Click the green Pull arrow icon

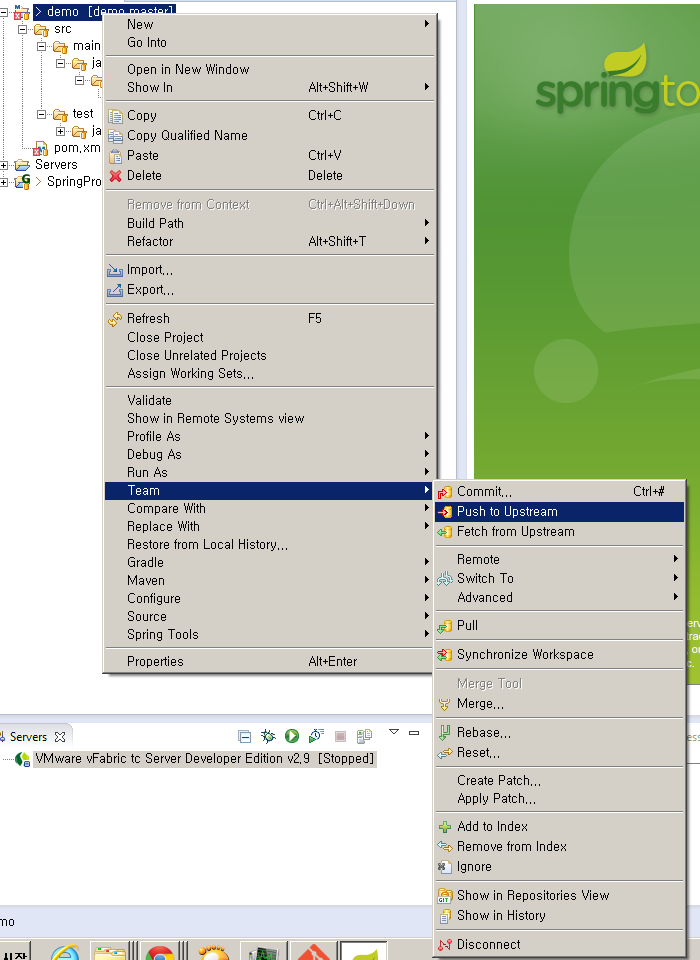pyautogui.click(x=445, y=626)
